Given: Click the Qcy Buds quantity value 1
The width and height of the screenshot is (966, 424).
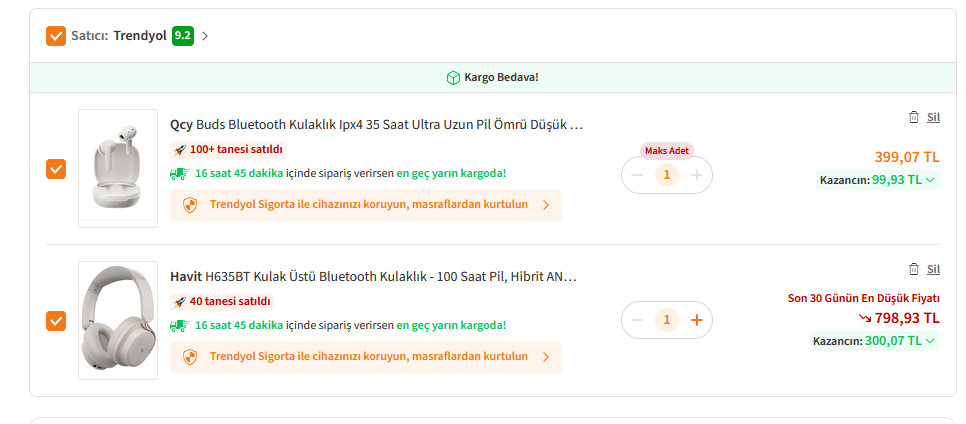Looking at the screenshot, I should [667, 176].
